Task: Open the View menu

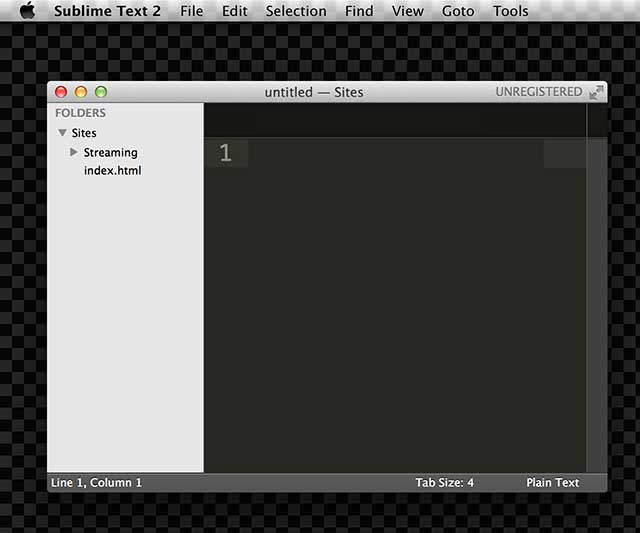Action: pos(407,11)
